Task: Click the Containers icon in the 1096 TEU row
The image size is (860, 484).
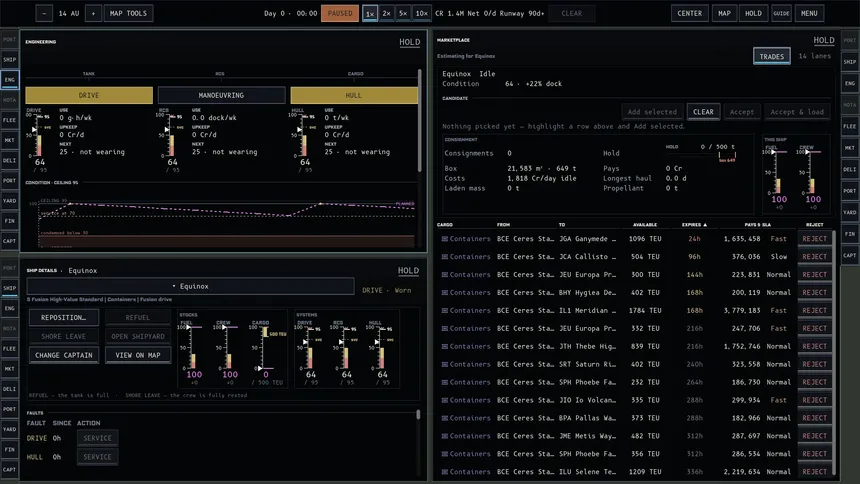Action: click(445, 239)
